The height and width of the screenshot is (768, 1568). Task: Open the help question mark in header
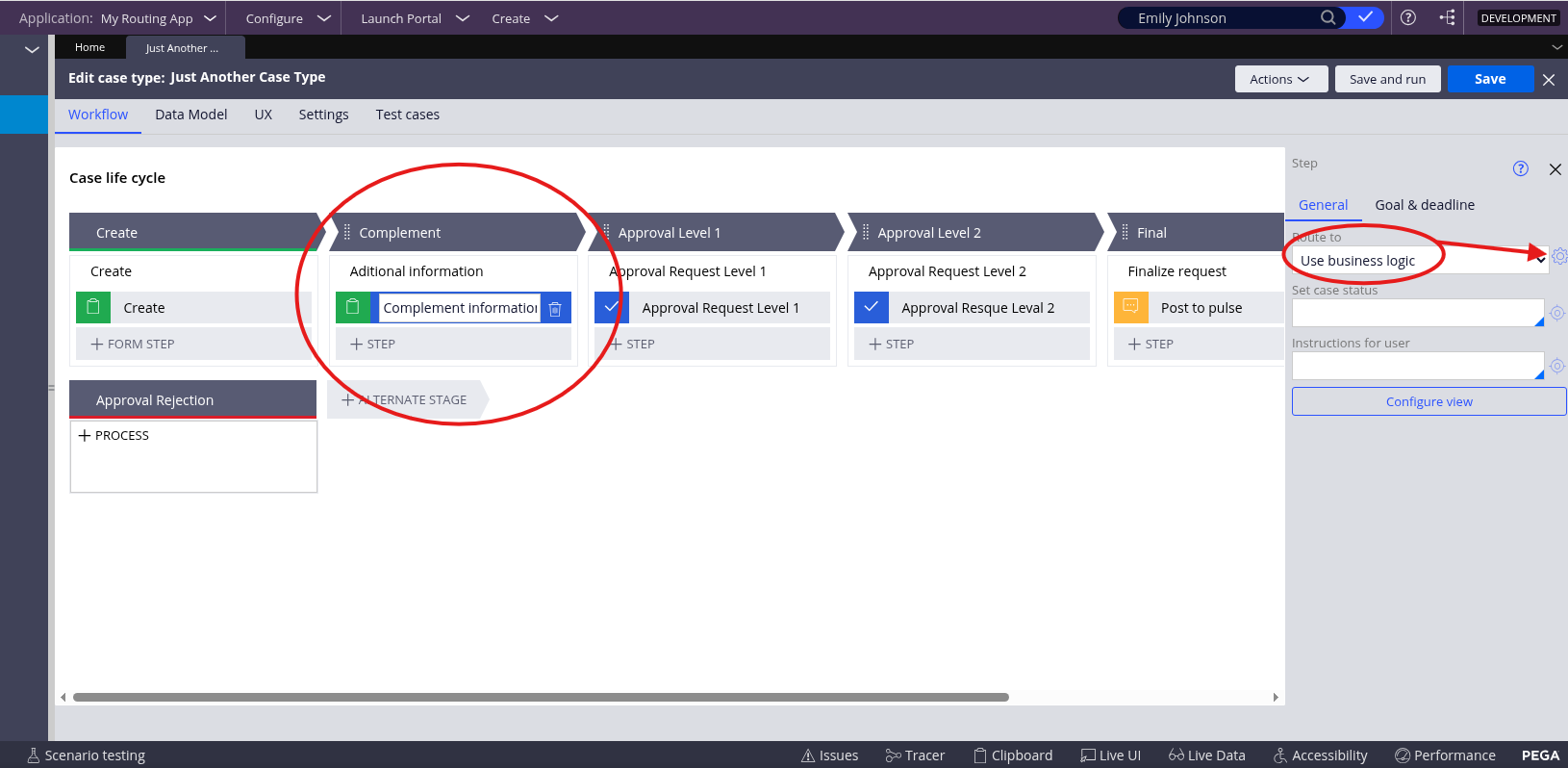1408,17
